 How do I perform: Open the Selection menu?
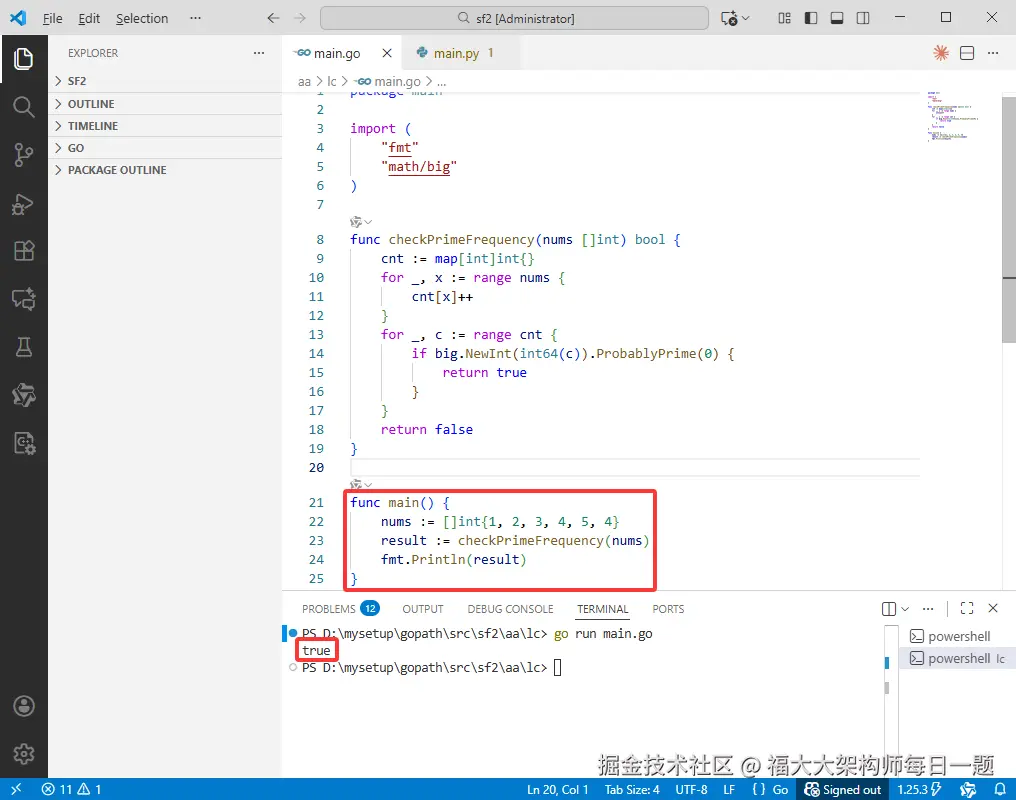142,18
